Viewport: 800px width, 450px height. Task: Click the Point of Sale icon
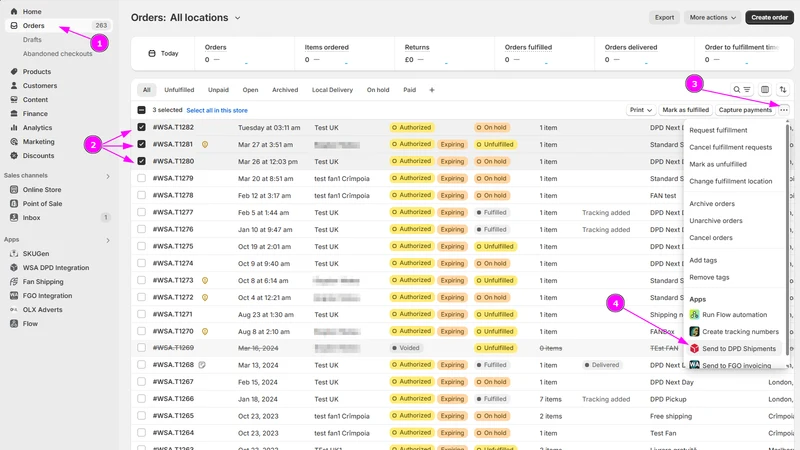14,204
